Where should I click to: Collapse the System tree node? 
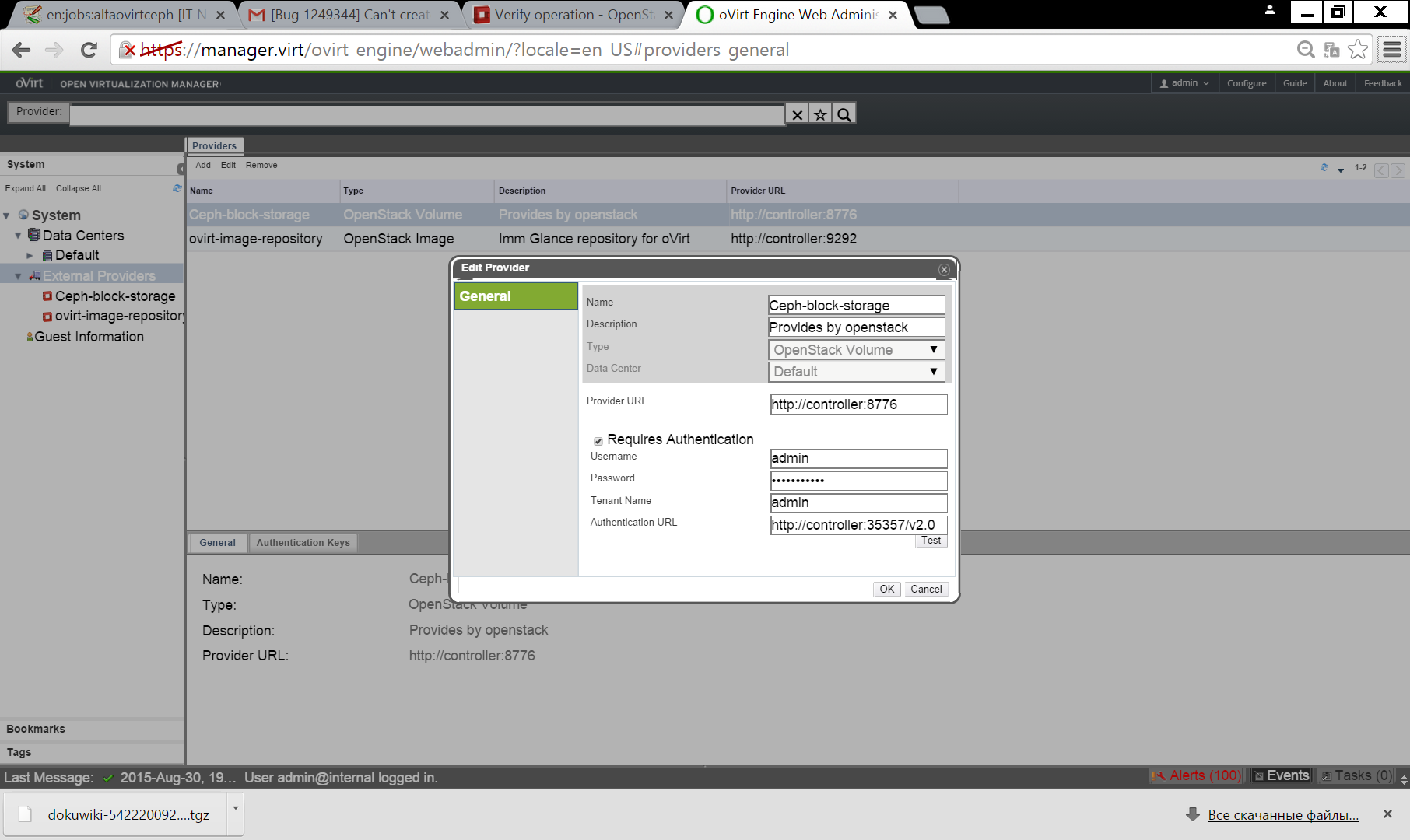click(x=6, y=215)
